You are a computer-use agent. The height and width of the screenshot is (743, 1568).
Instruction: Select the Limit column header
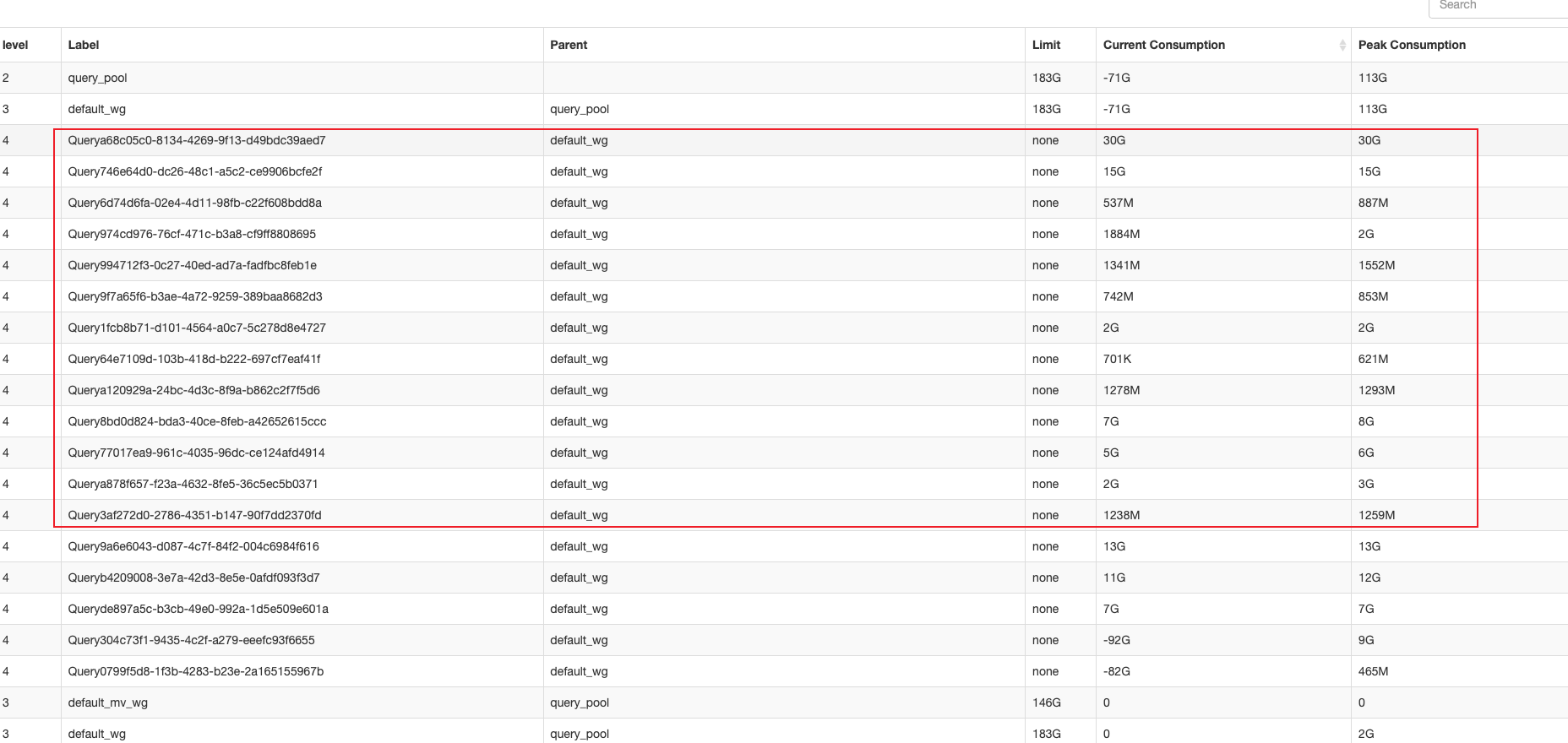click(x=1046, y=46)
